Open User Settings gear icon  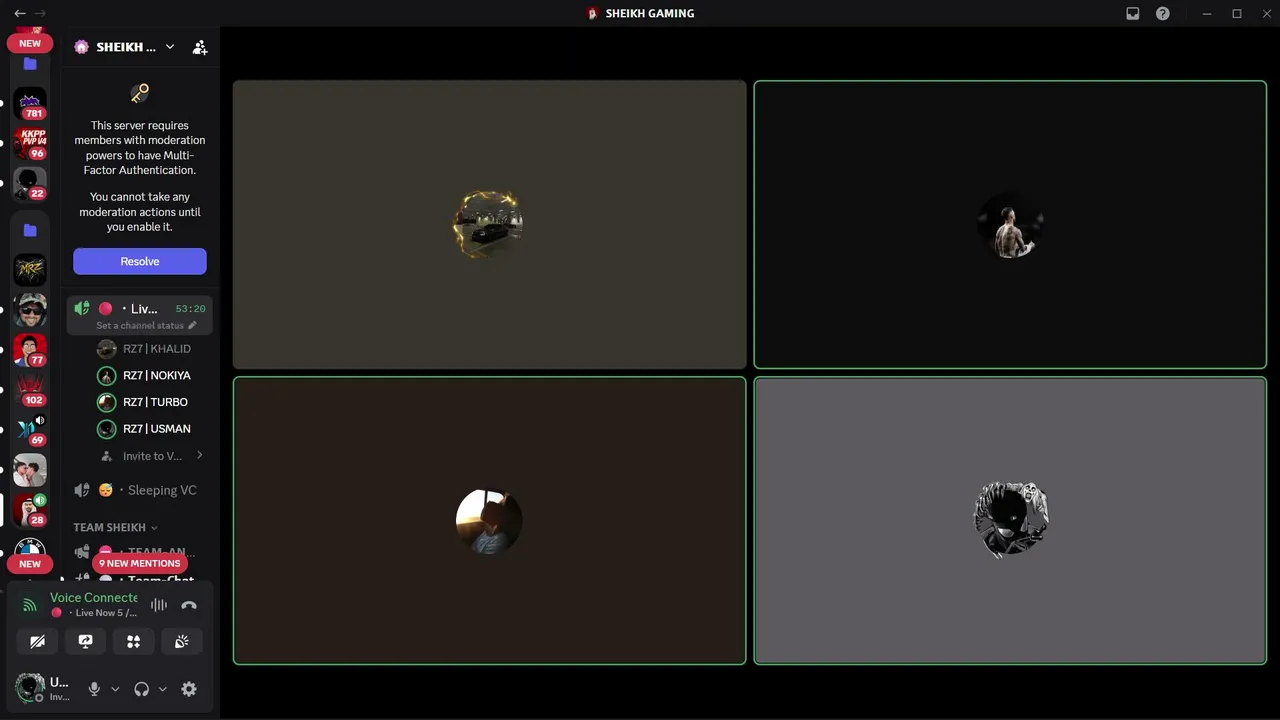(189, 689)
